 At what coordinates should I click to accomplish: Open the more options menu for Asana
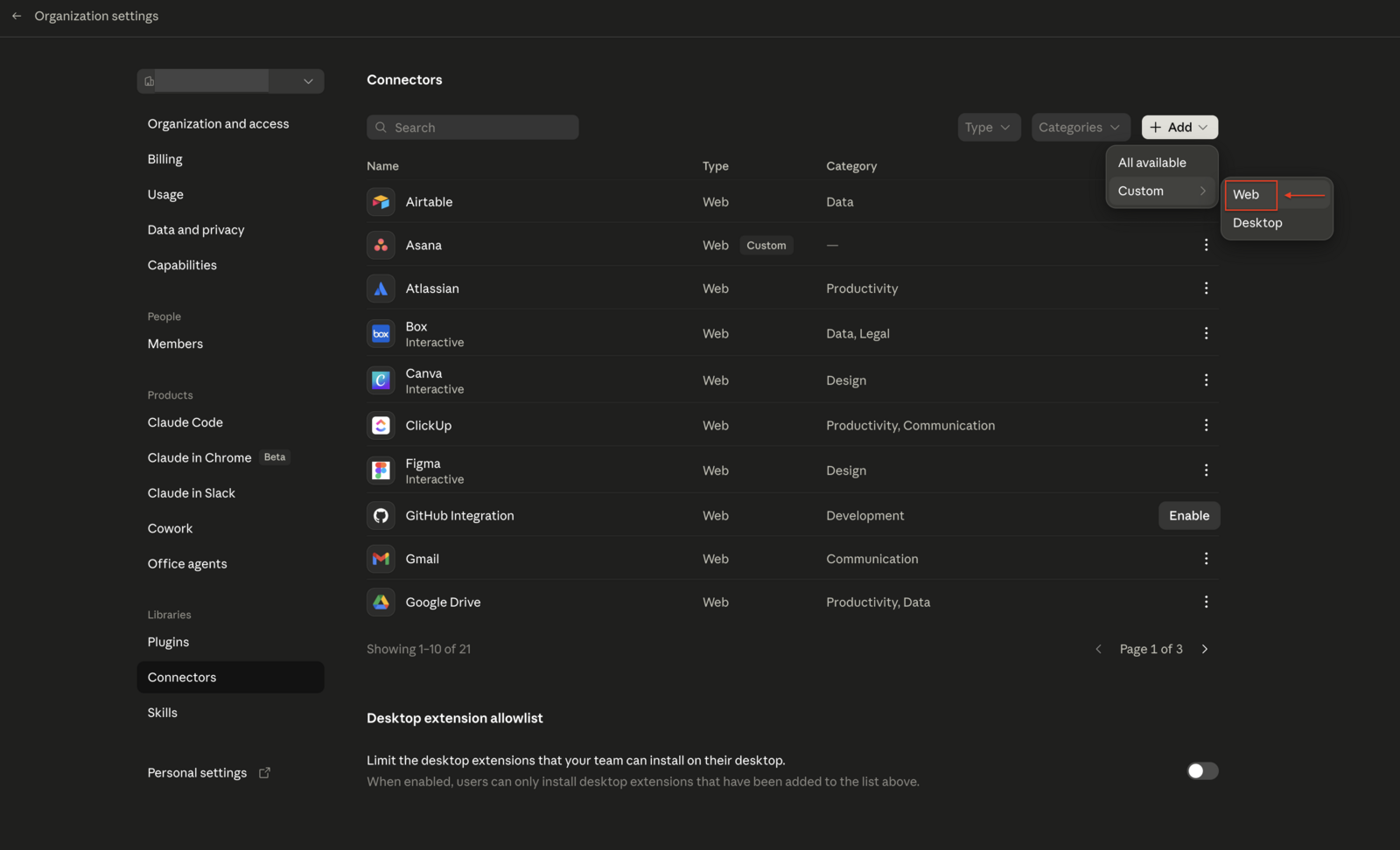coord(1206,246)
